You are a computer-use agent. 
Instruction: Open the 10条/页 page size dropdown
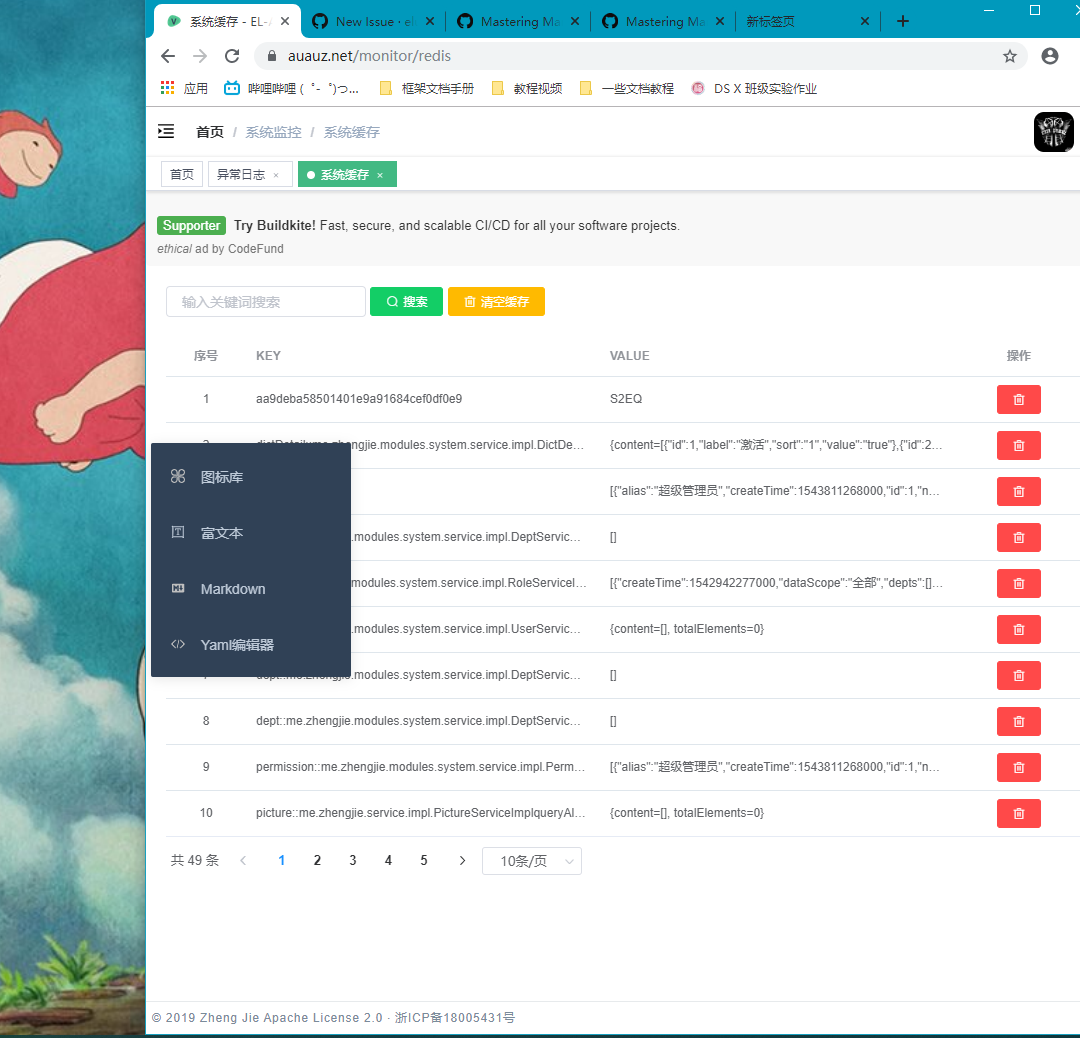[532, 861]
